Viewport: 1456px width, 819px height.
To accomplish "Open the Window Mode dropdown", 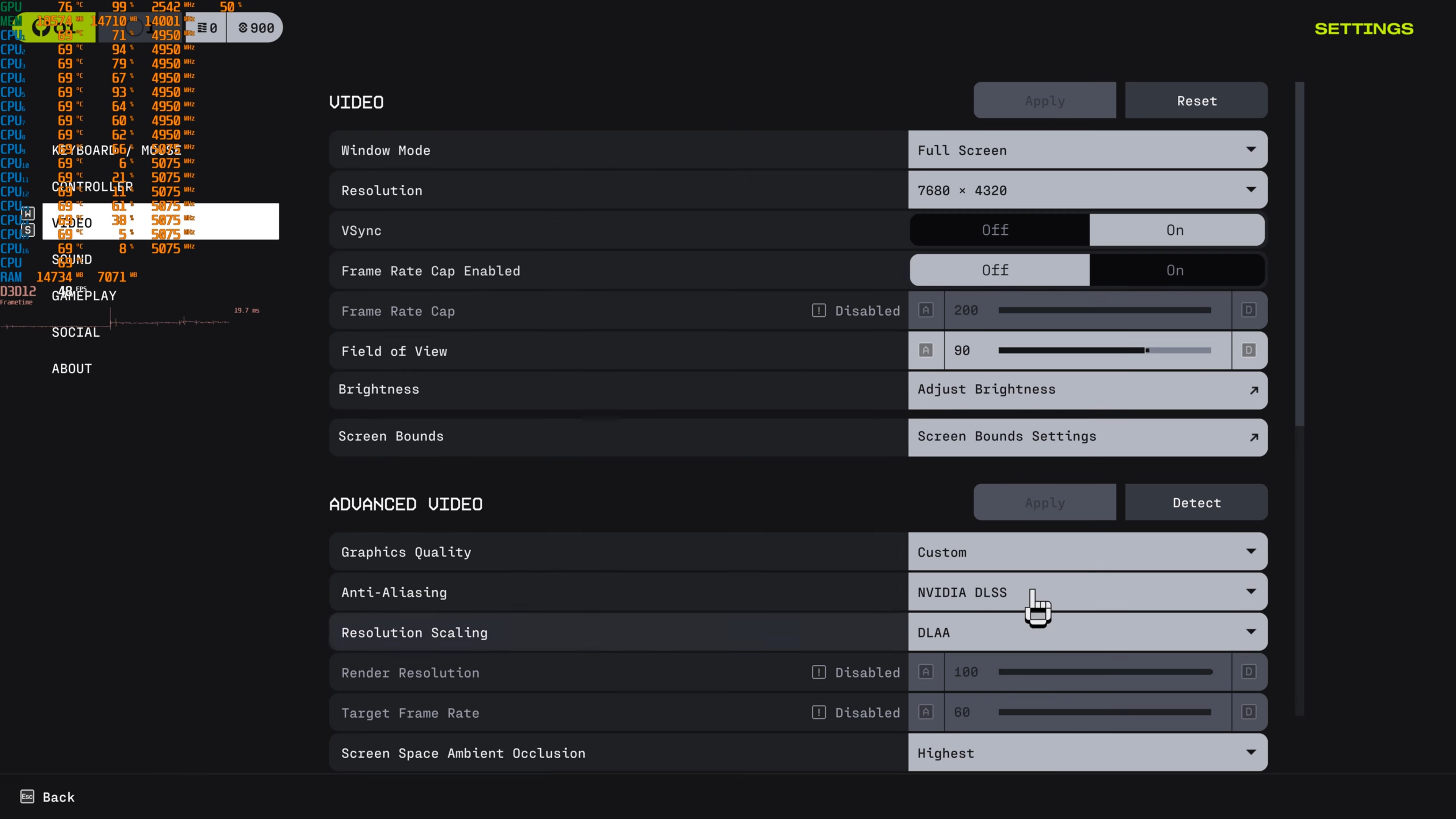I will point(1087,150).
